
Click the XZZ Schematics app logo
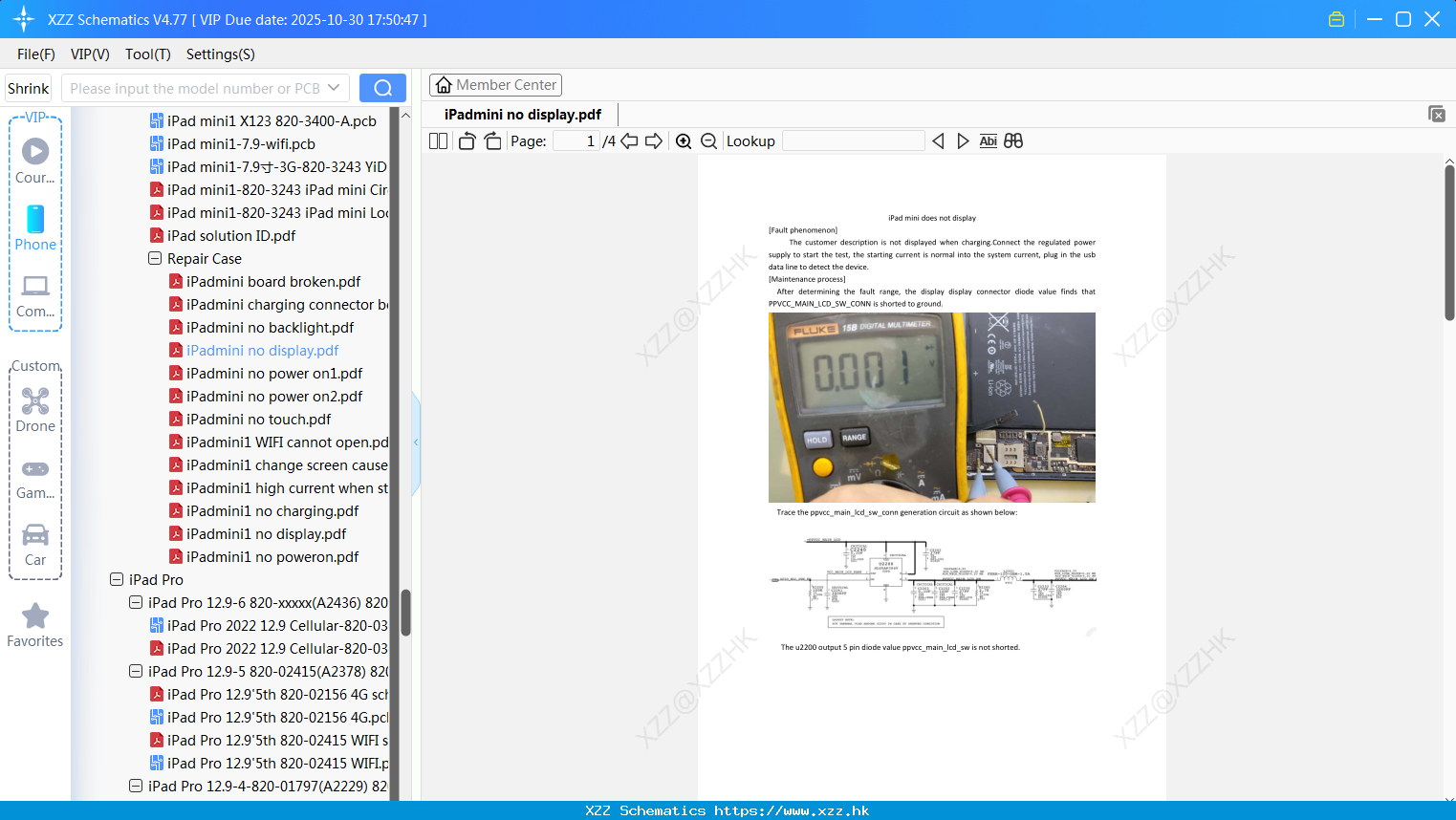(24, 19)
